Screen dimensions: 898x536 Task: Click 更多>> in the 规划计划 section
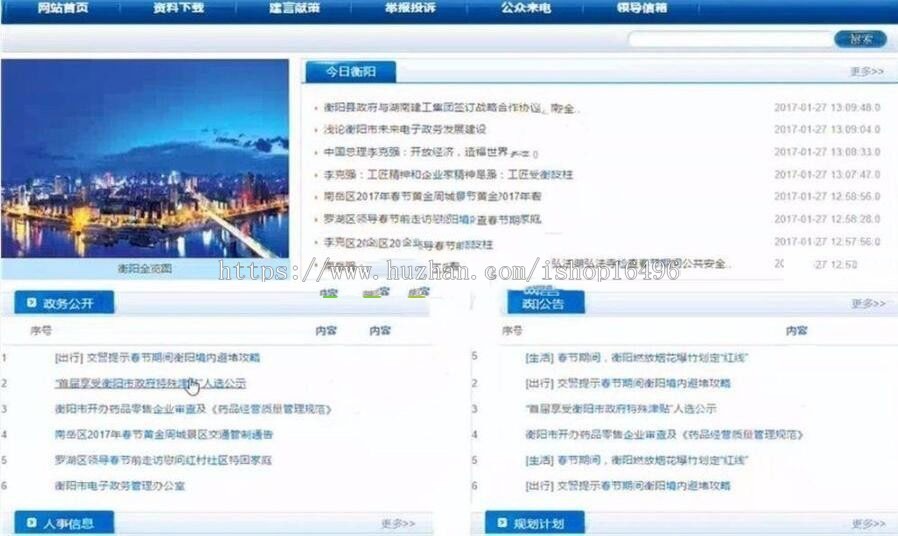[x=868, y=523]
